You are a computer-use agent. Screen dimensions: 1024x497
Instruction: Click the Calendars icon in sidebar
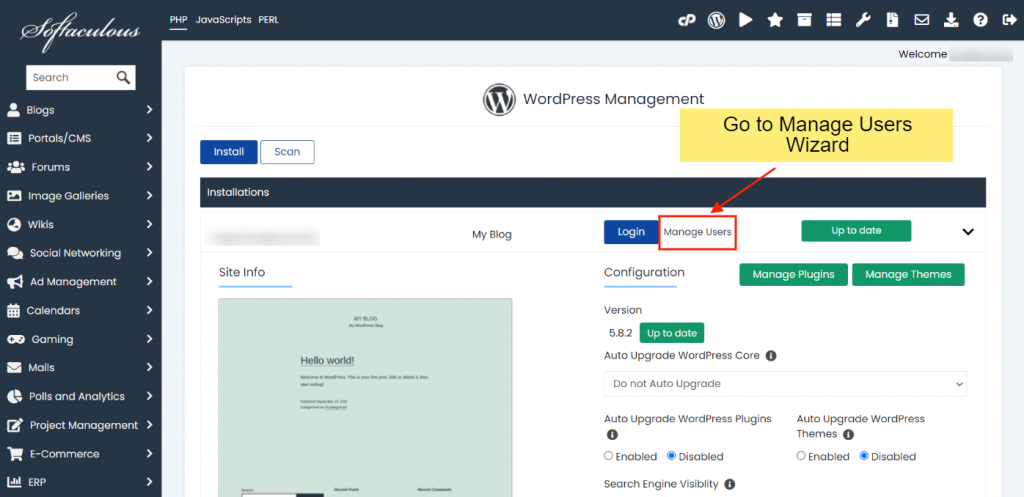click(13, 310)
